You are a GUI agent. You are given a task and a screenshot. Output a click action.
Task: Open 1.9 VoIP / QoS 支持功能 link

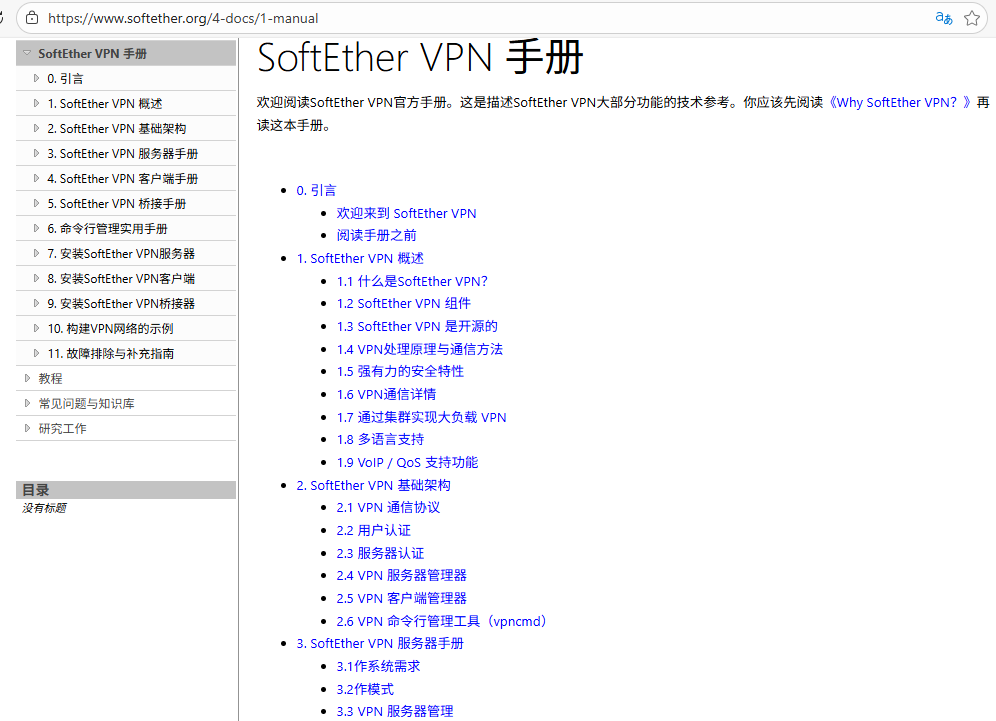pyautogui.click(x=407, y=462)
